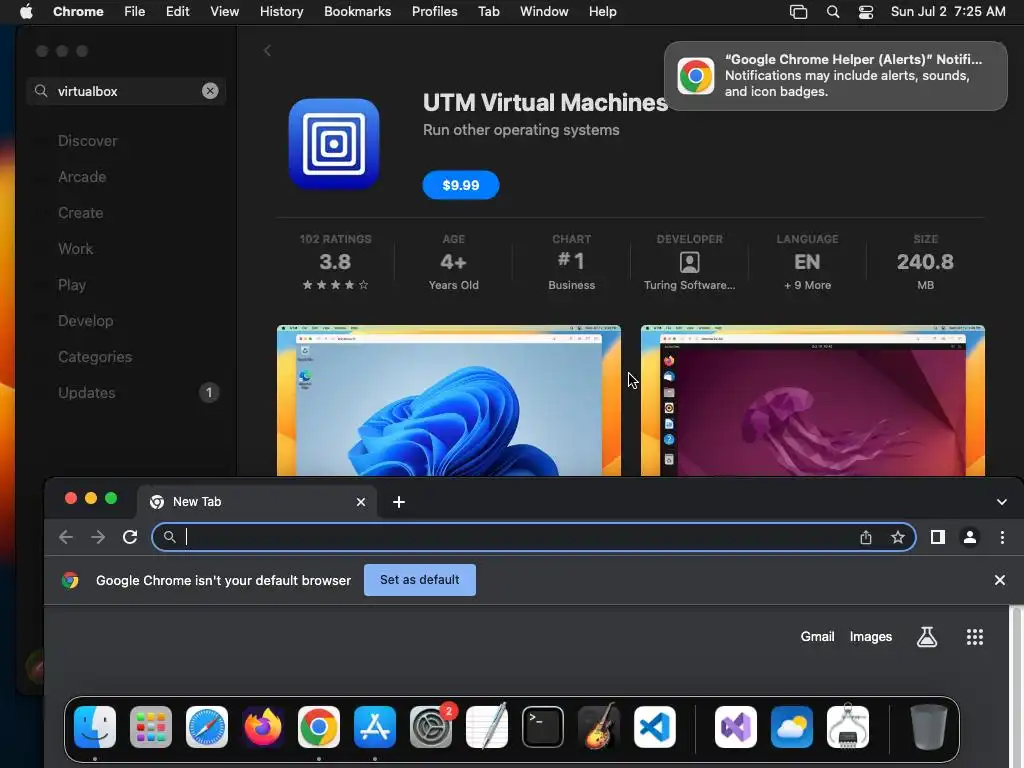Open the Windows 11 screenshot thumbnail
Screen dimensions: 1024x768
click(449, 400)
